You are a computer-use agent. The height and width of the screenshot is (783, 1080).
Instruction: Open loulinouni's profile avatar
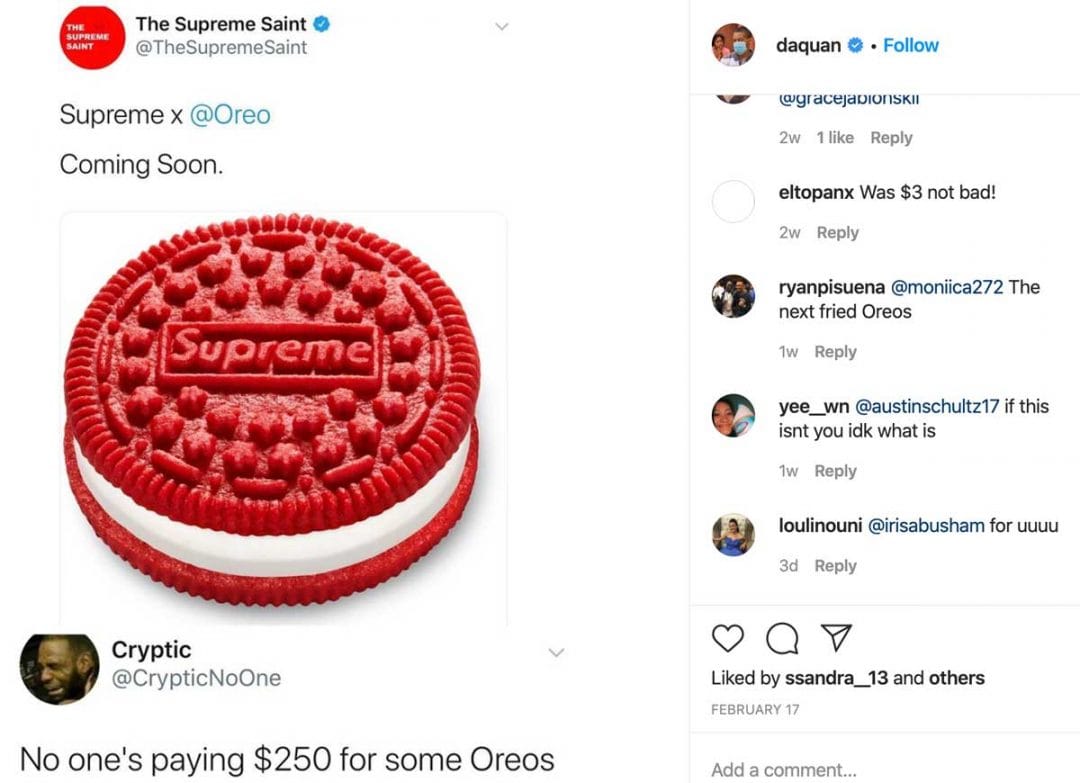point(732,534)
